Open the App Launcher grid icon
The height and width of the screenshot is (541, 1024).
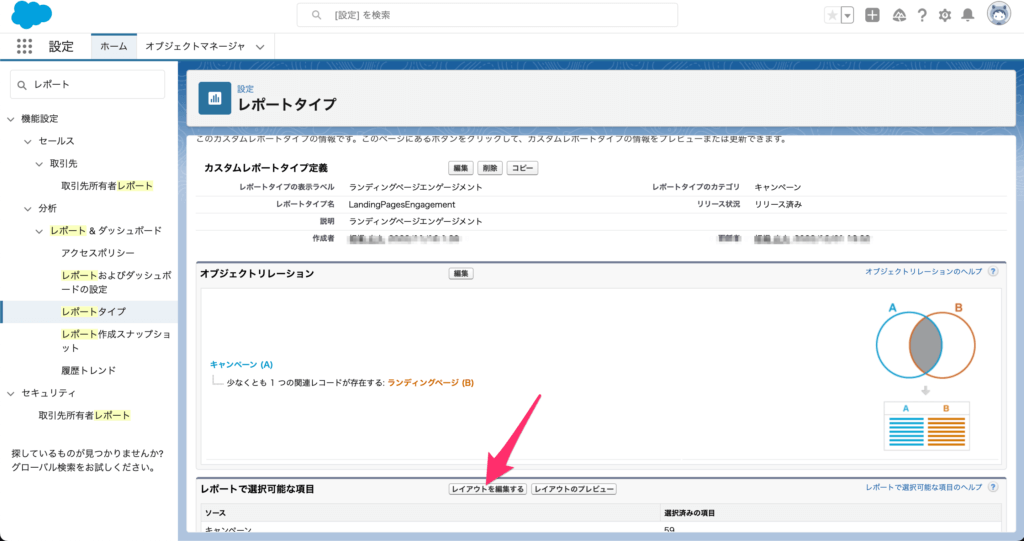(x=24, y=46)
